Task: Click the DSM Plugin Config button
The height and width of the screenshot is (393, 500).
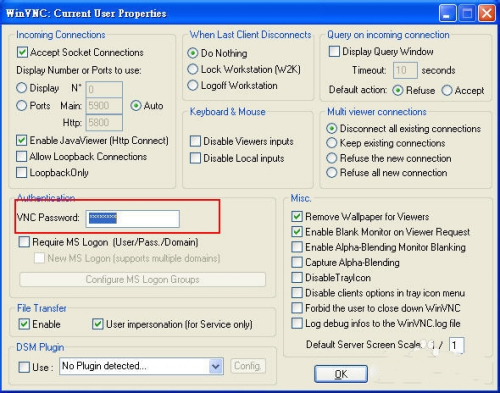Action: point(248,366)
